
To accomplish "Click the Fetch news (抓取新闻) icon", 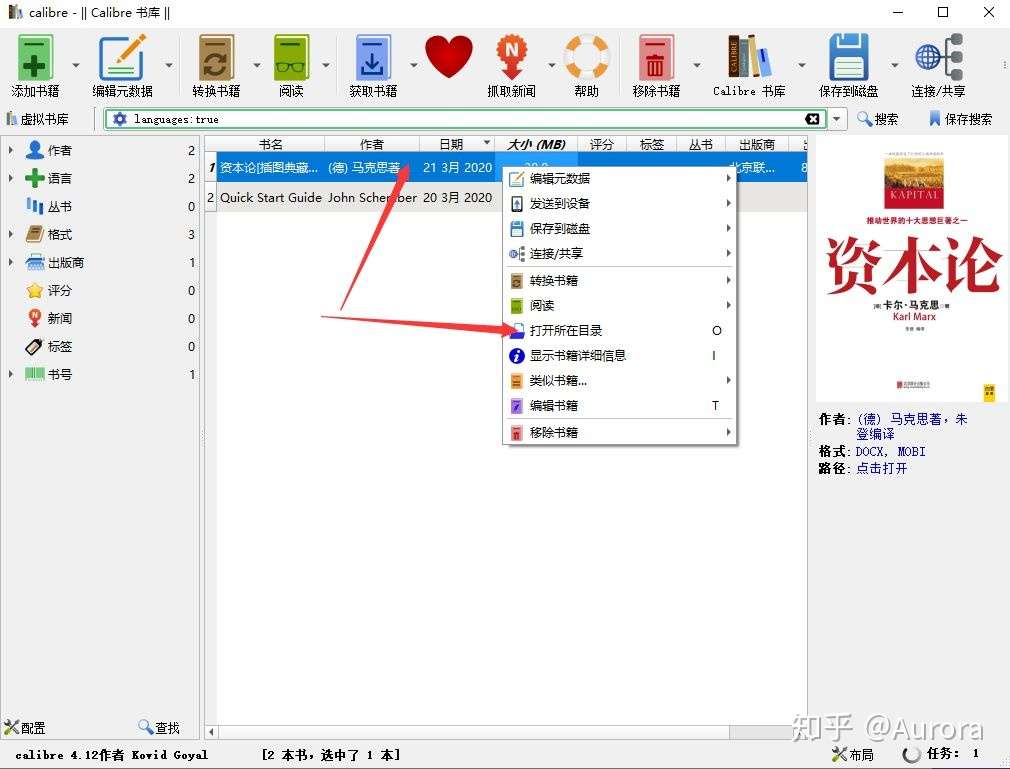I will pos(511,58).
